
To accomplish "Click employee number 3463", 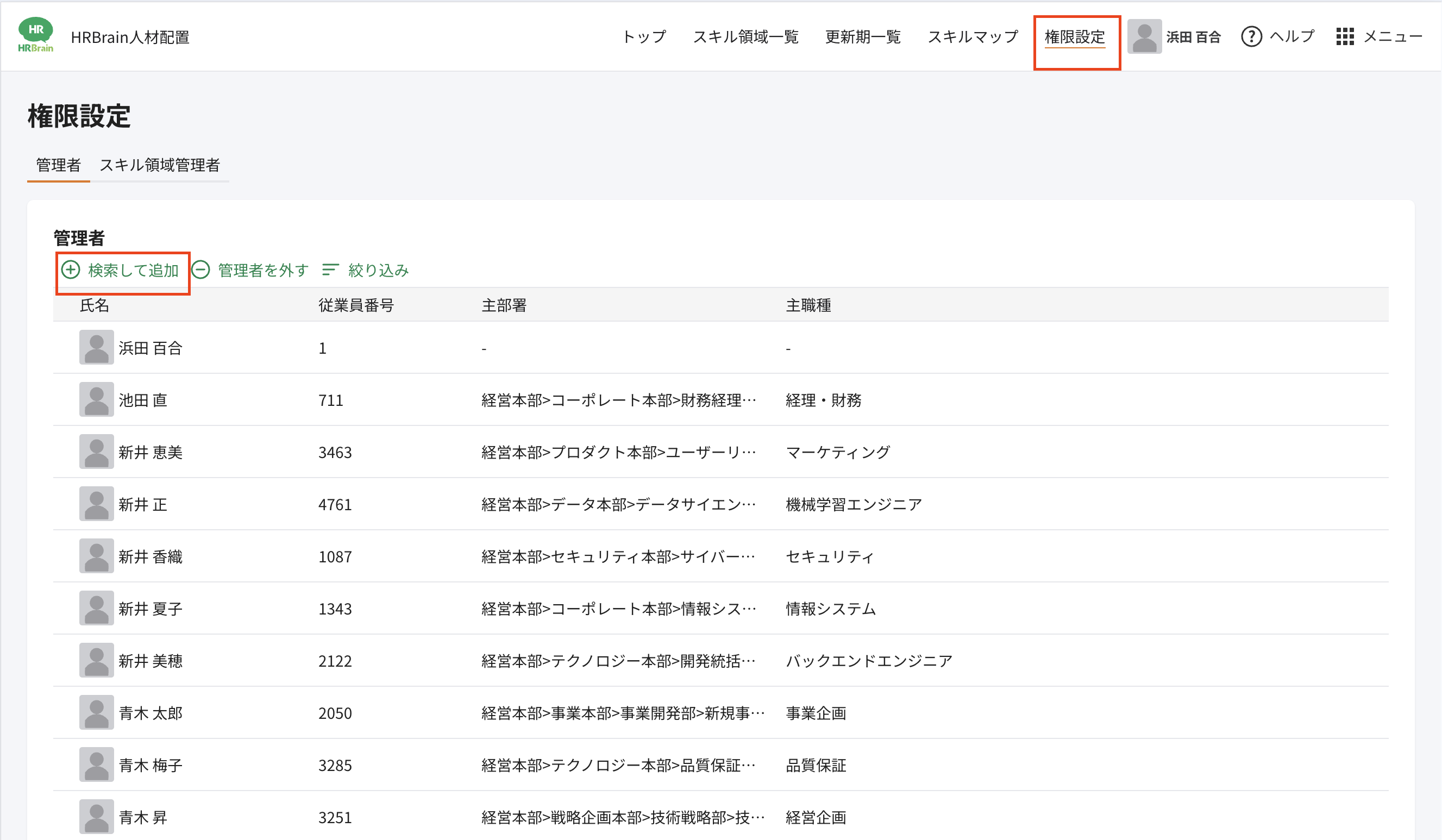I will 335,452.
